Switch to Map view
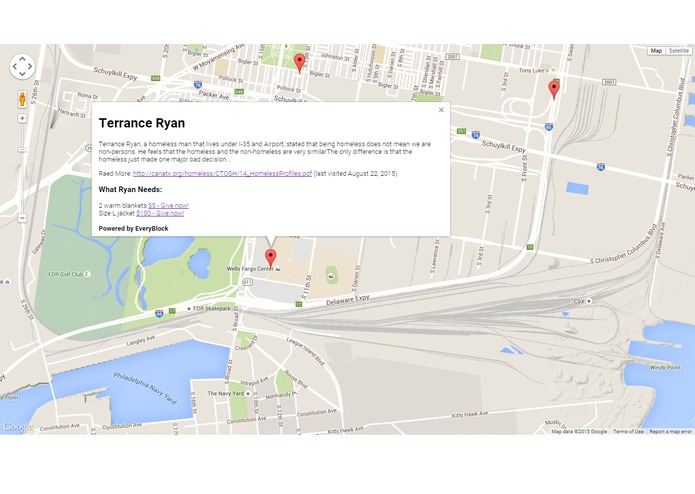695x494 pixels. [656, 51]
